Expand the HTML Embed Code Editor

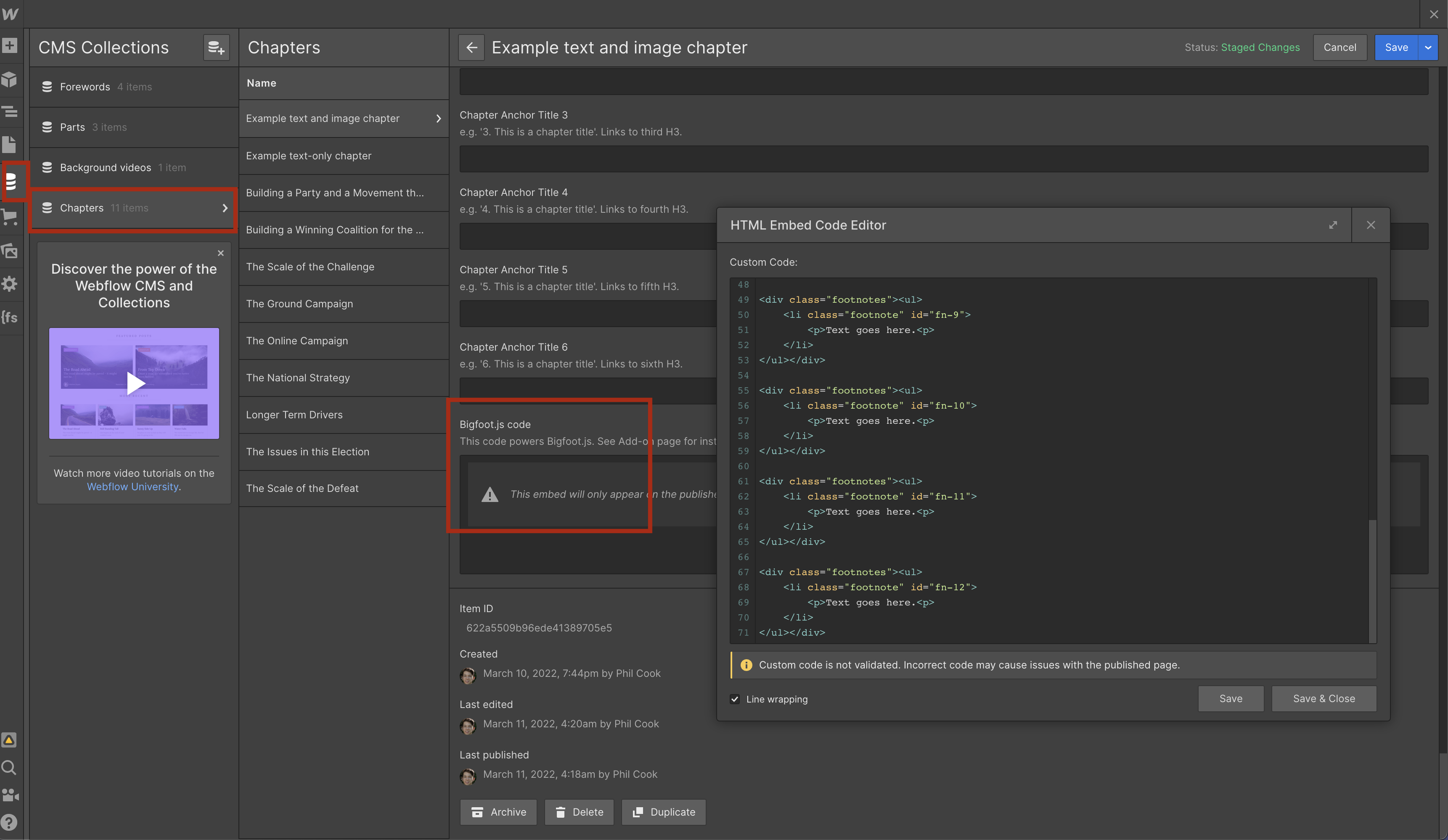1332,225
